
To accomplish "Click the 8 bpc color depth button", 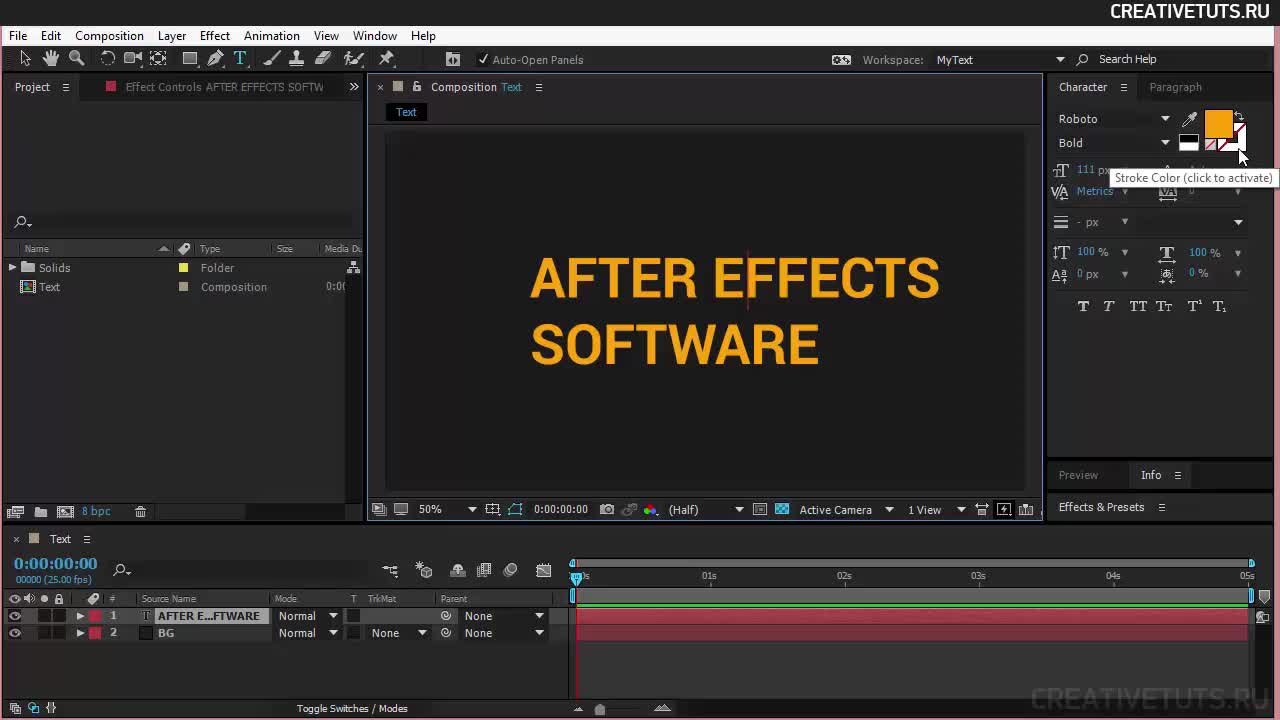I will point(96,512).
